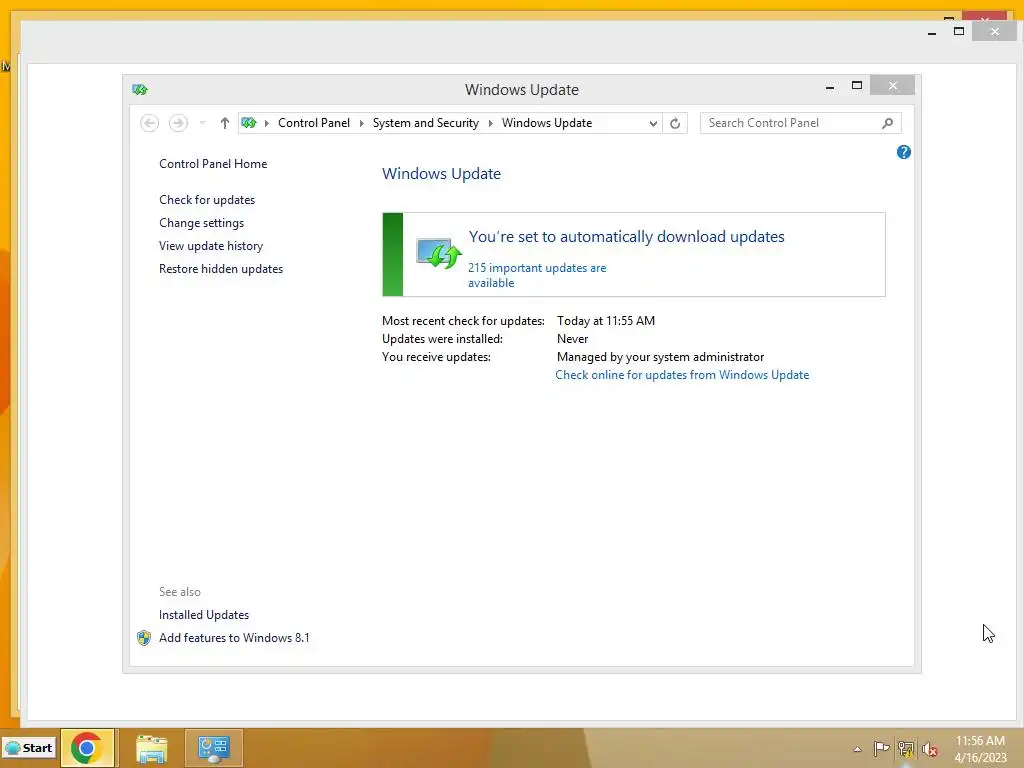
Task: Maximize the outer background window
Action: pyautogui.click(x=959, y=31)
